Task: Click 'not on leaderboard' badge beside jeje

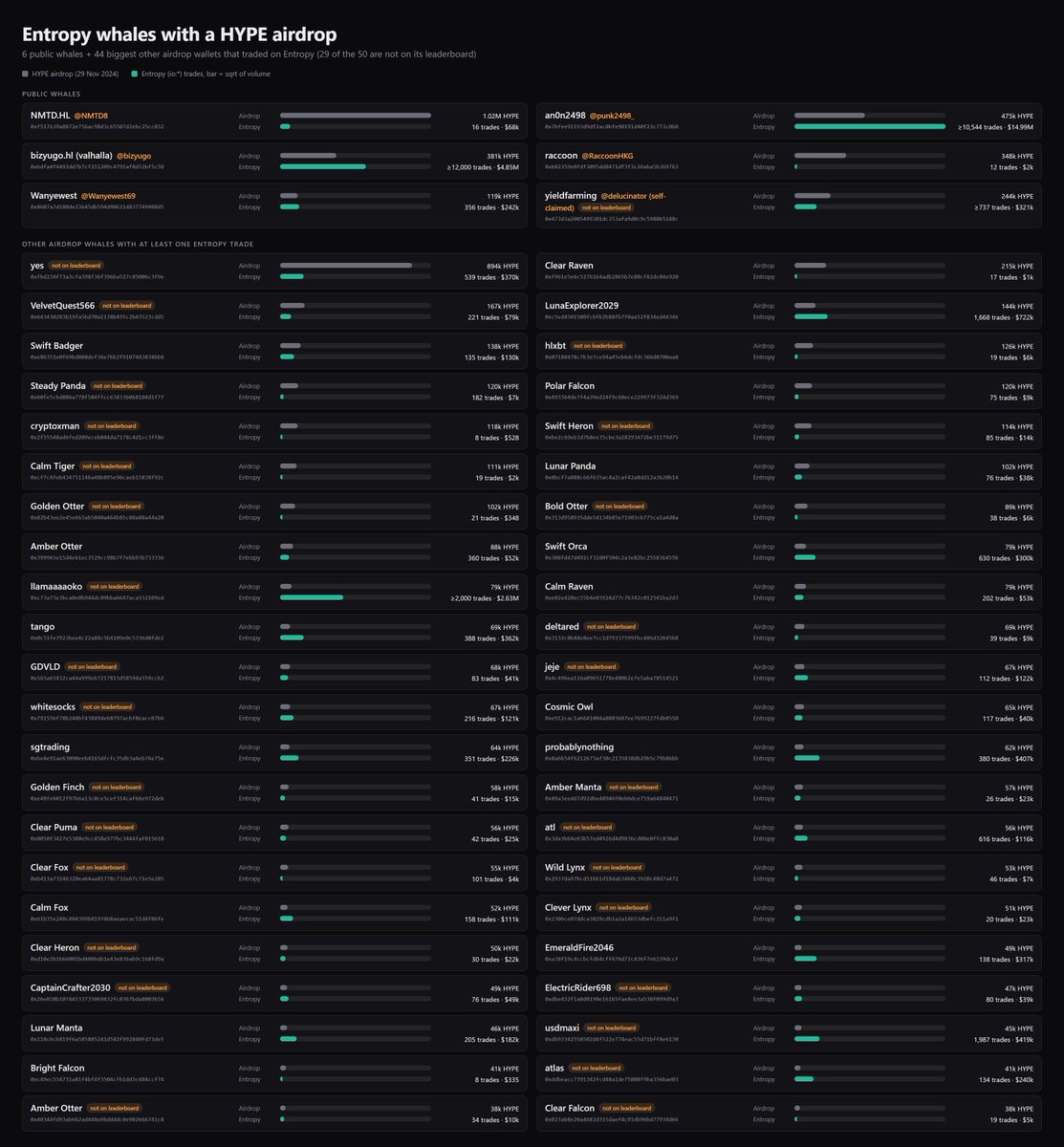Action: pyautogui.click(x=592, y=667)
